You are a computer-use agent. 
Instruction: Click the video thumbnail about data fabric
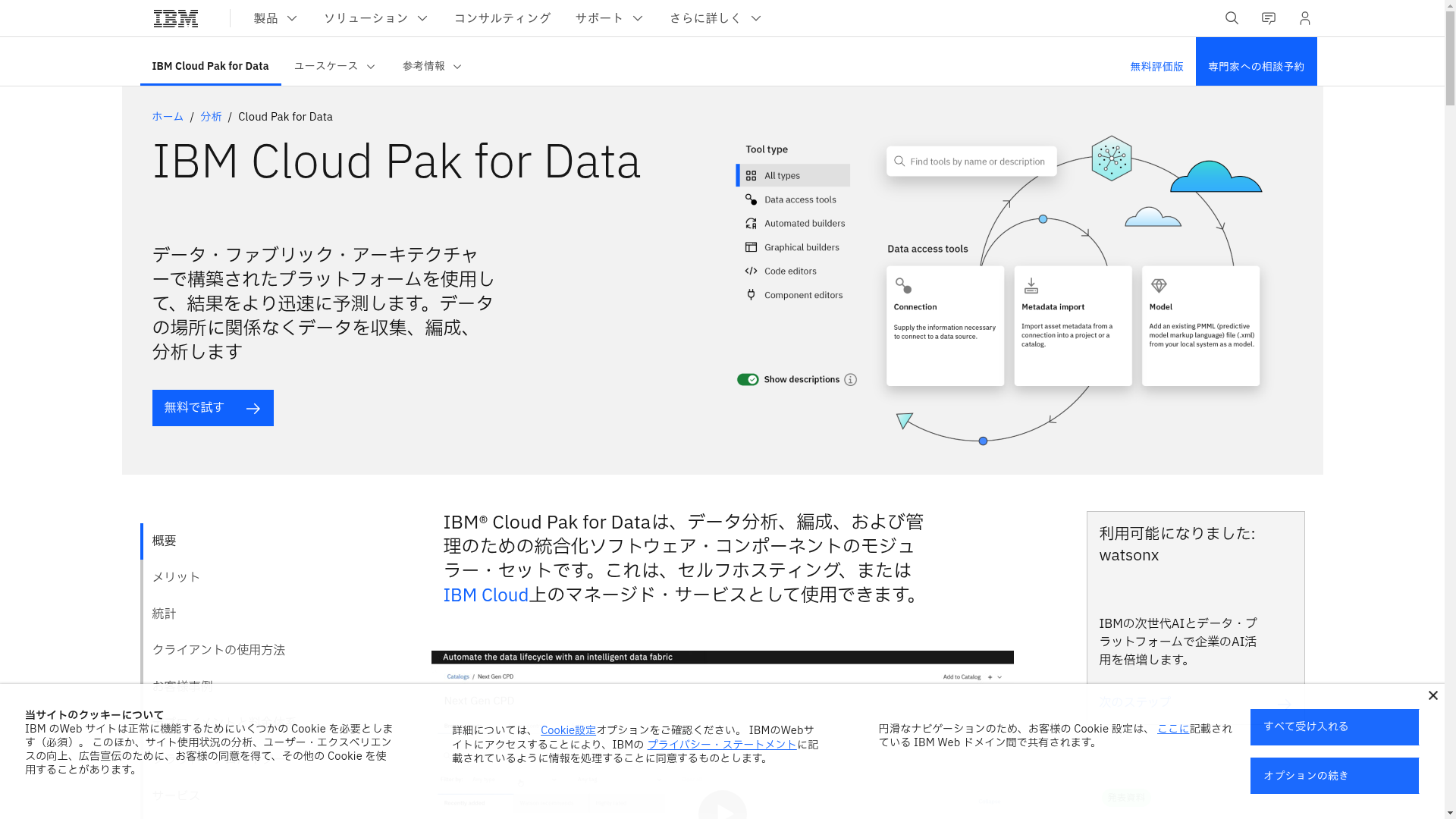722,735
